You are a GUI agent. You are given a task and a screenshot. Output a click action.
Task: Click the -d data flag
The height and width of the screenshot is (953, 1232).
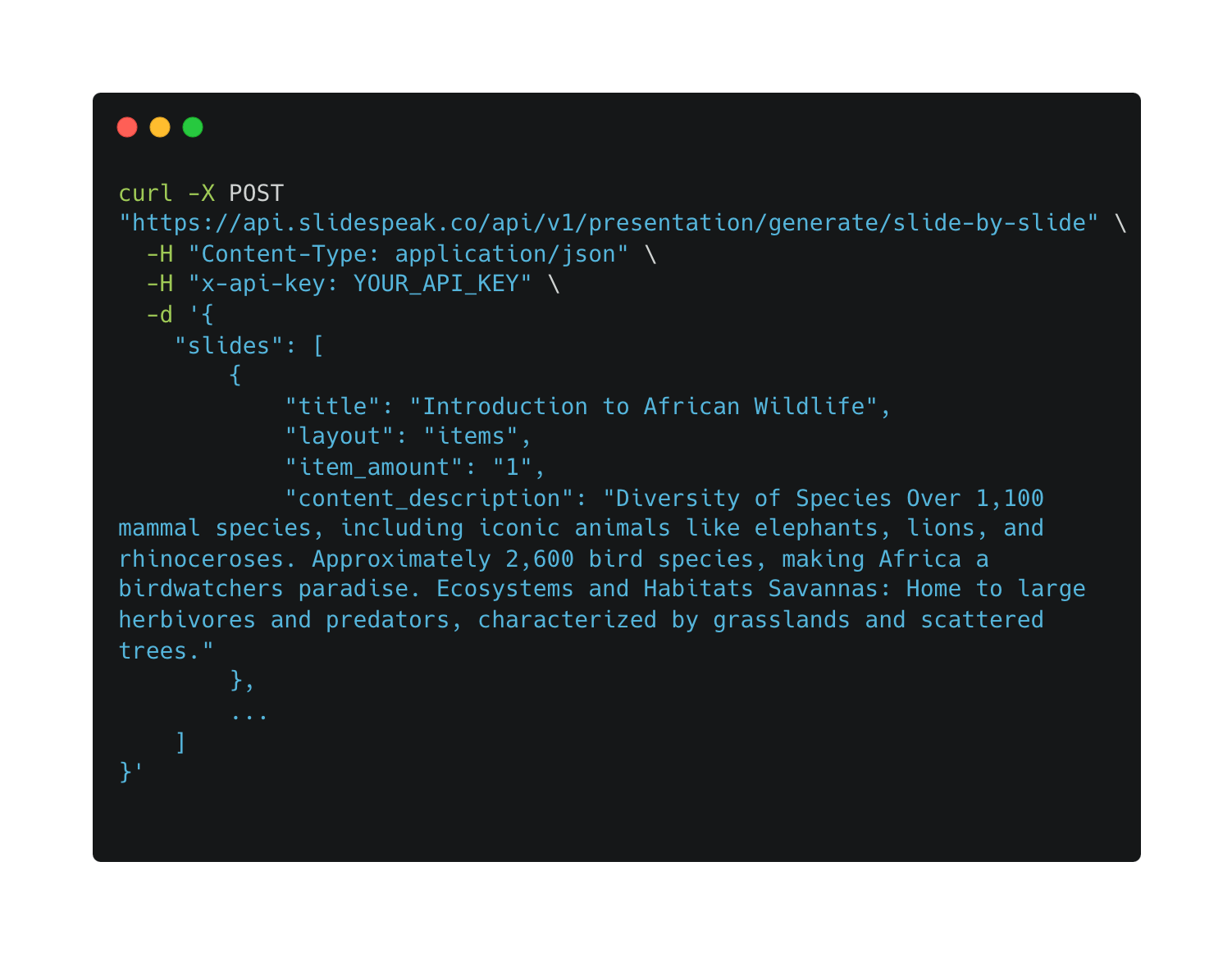[x=160, y=314]
